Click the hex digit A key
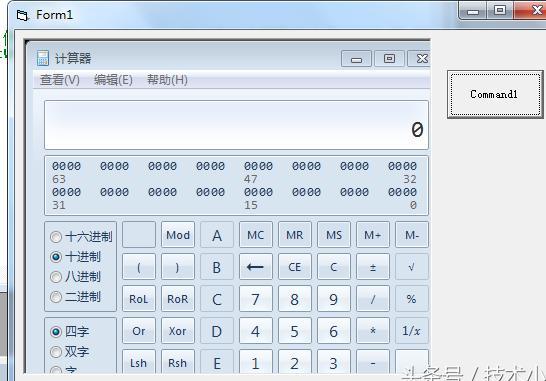546x381 pixels. (x=217, y=235)
